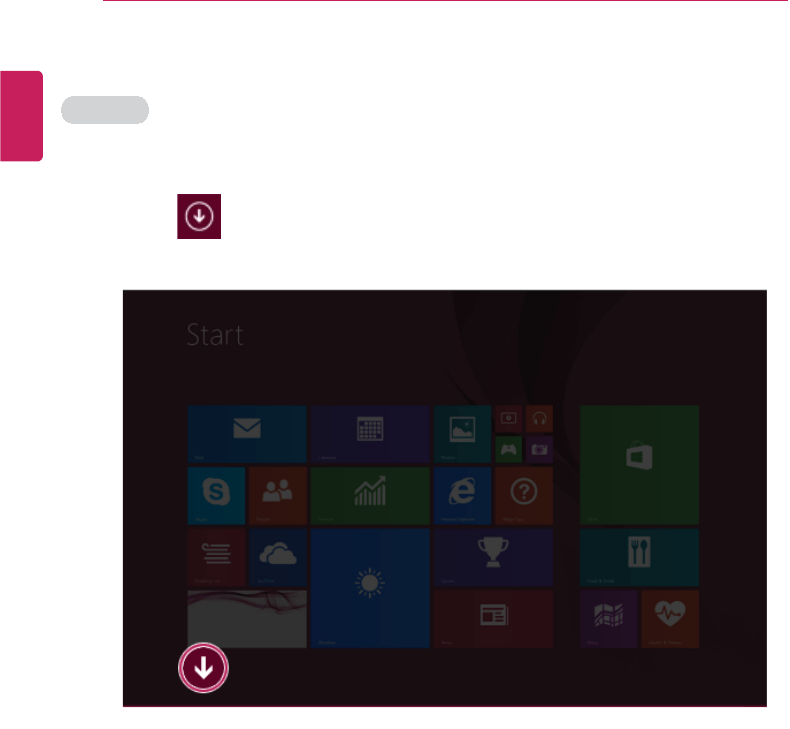Open the Camera small tile
This screenshot has width=790, height=729.
click(540, 449)
